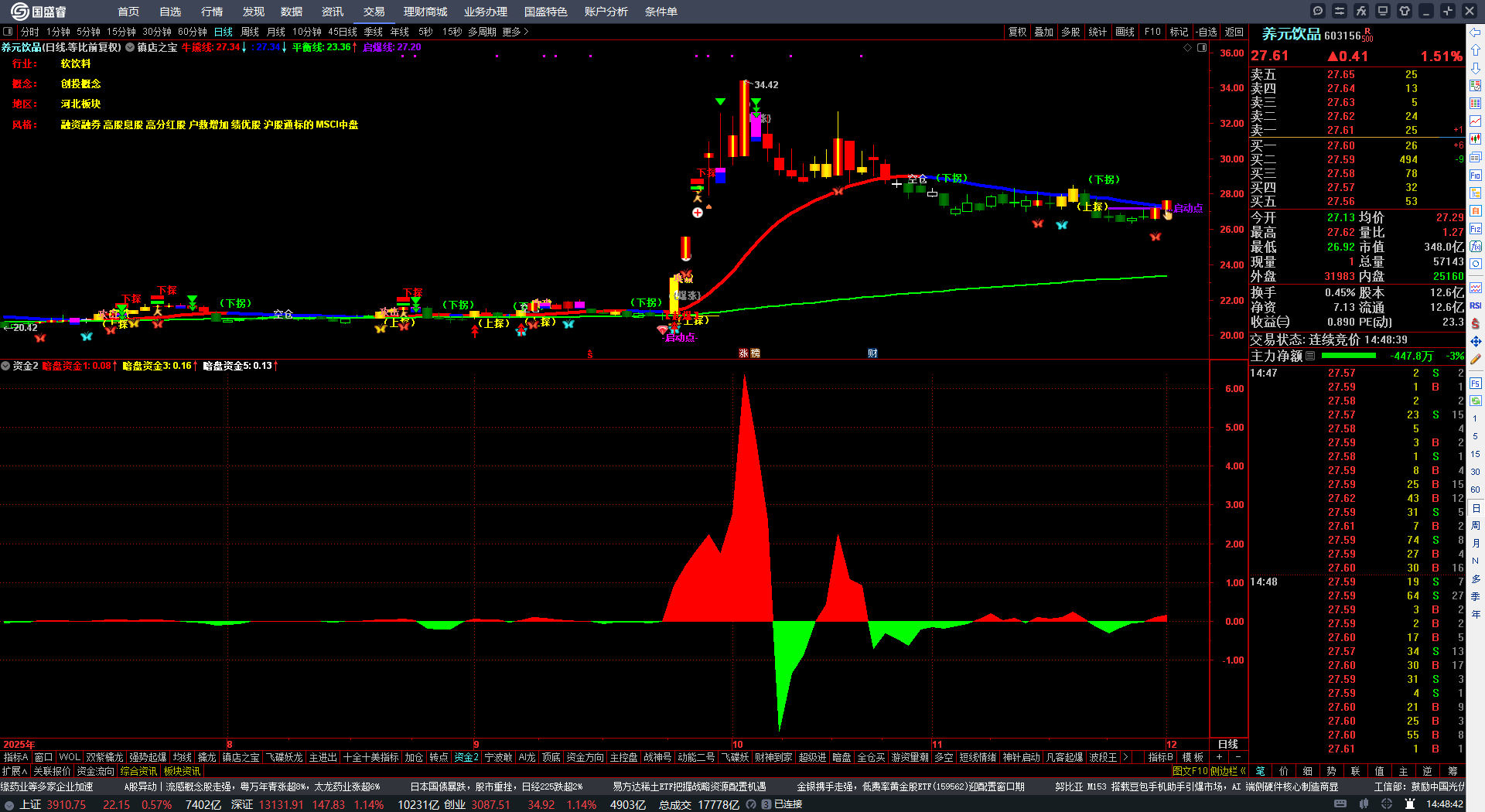
Task: Select the 主进出 indicator tab
Action: pos(323,757)
